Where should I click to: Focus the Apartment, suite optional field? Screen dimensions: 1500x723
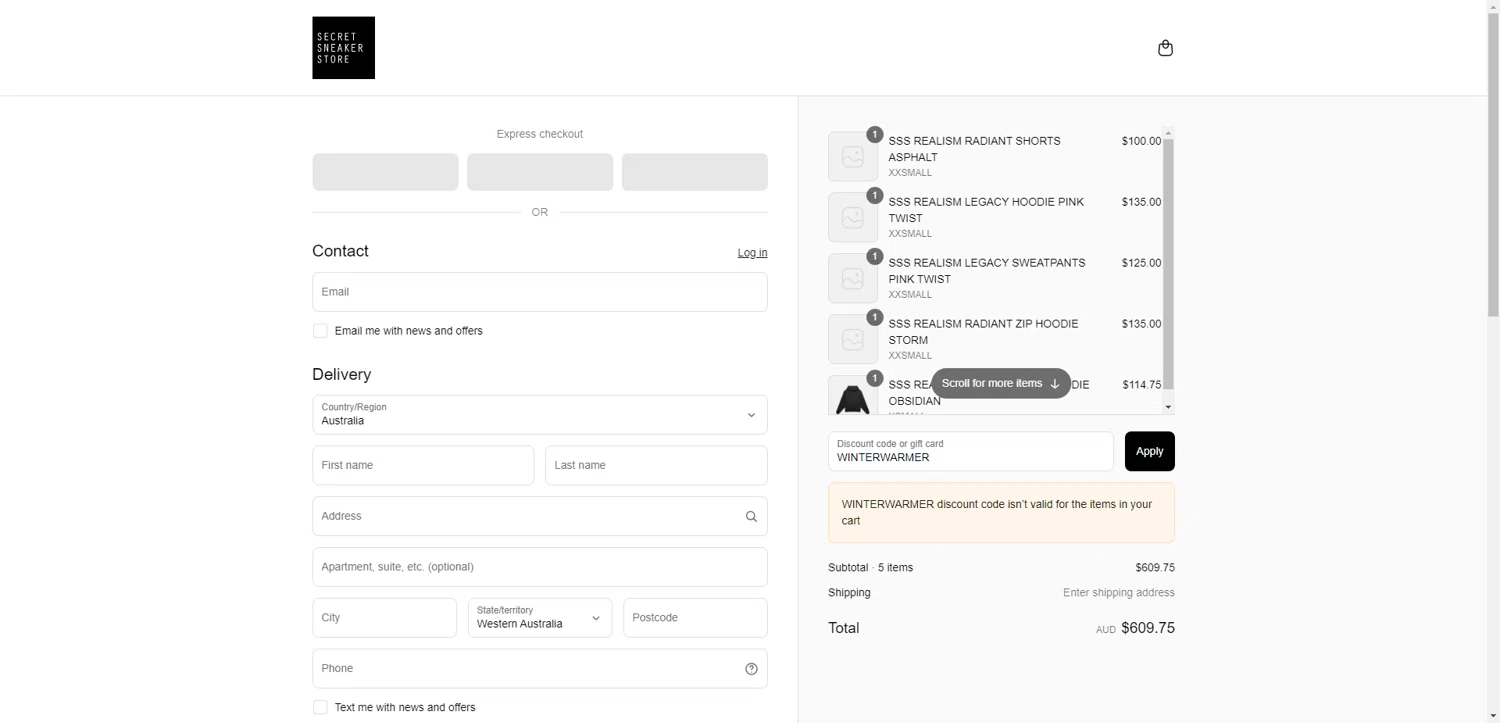[x=540, y=567]
